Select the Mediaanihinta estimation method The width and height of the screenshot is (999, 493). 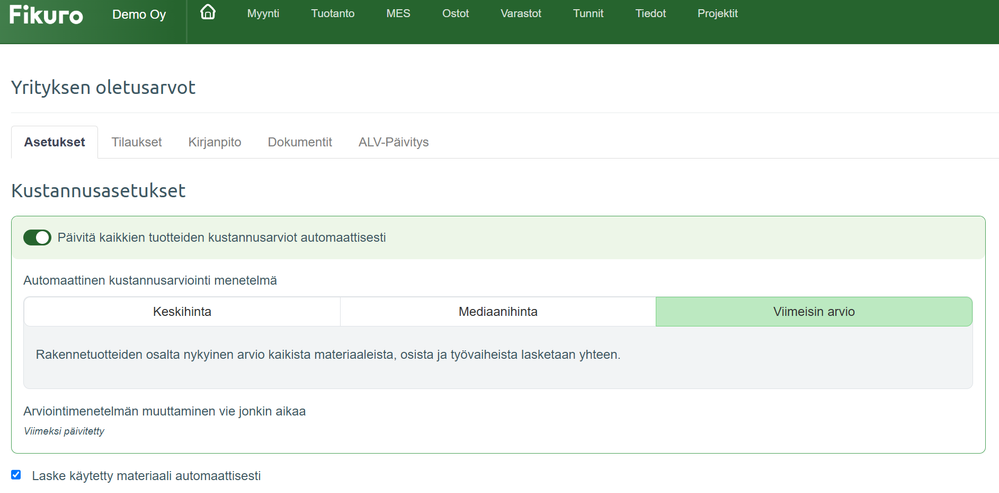pyautogui.click(x=498, y=312)
